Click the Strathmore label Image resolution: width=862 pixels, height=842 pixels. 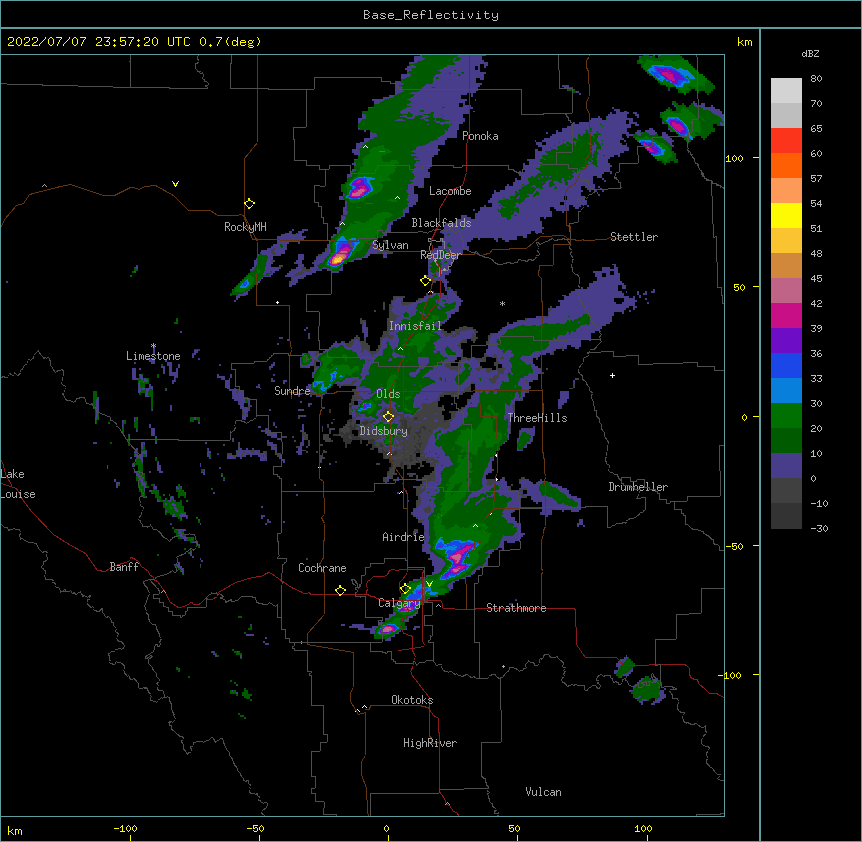516,608
